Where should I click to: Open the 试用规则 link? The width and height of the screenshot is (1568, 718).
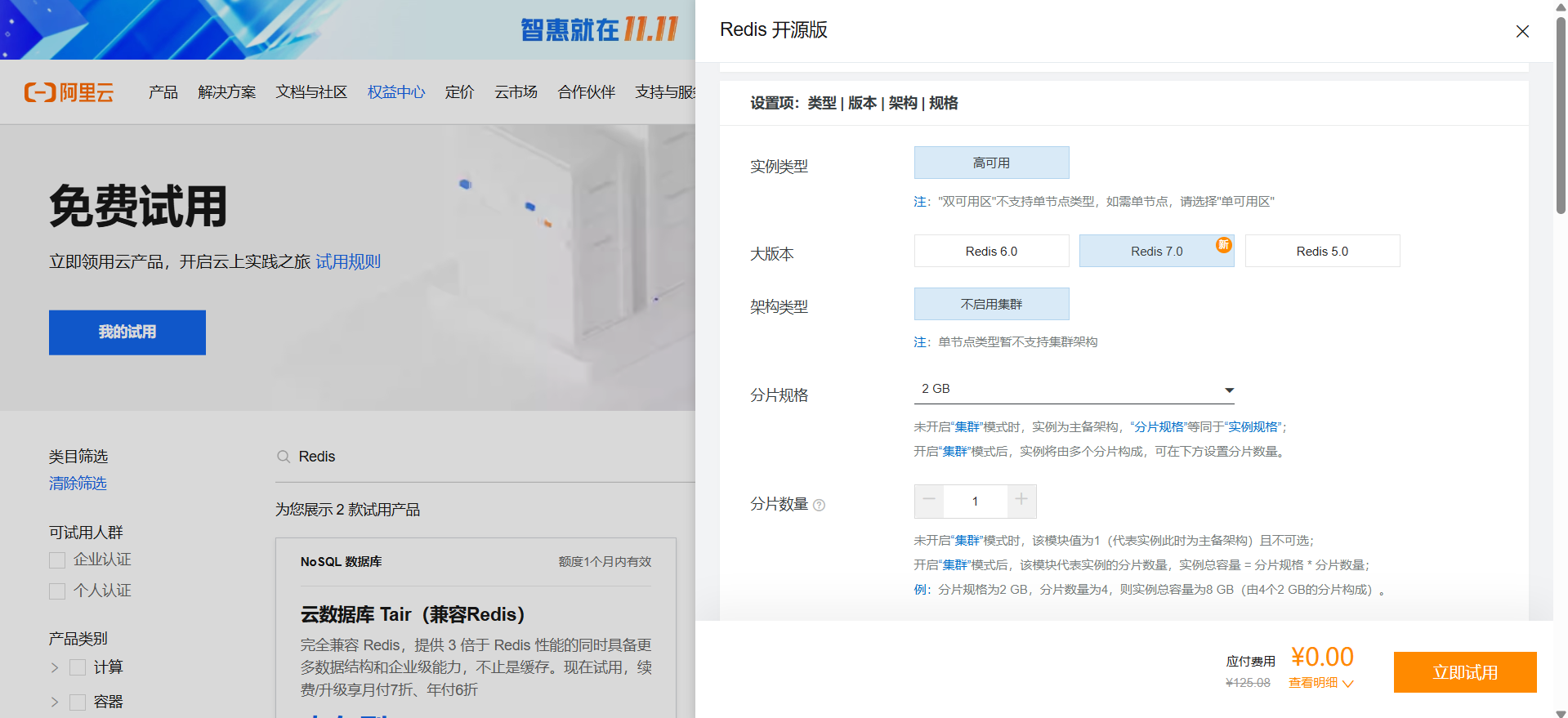pyautogui.click(x=348, y=261)
